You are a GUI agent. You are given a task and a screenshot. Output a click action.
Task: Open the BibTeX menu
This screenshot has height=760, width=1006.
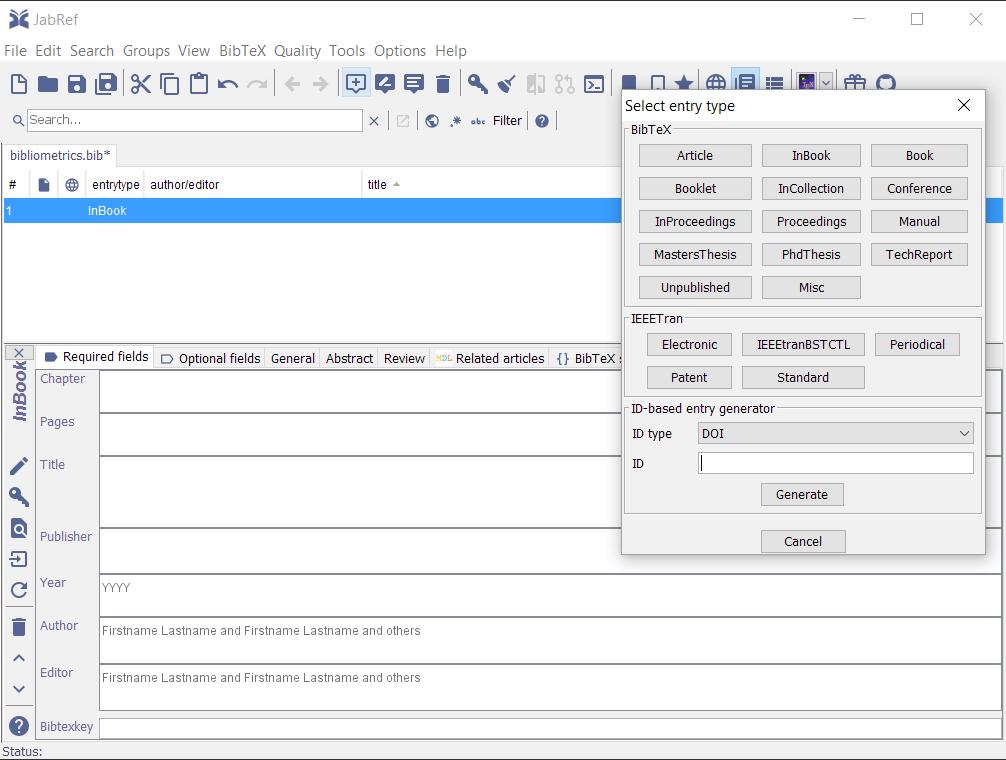tap(243, 51)
